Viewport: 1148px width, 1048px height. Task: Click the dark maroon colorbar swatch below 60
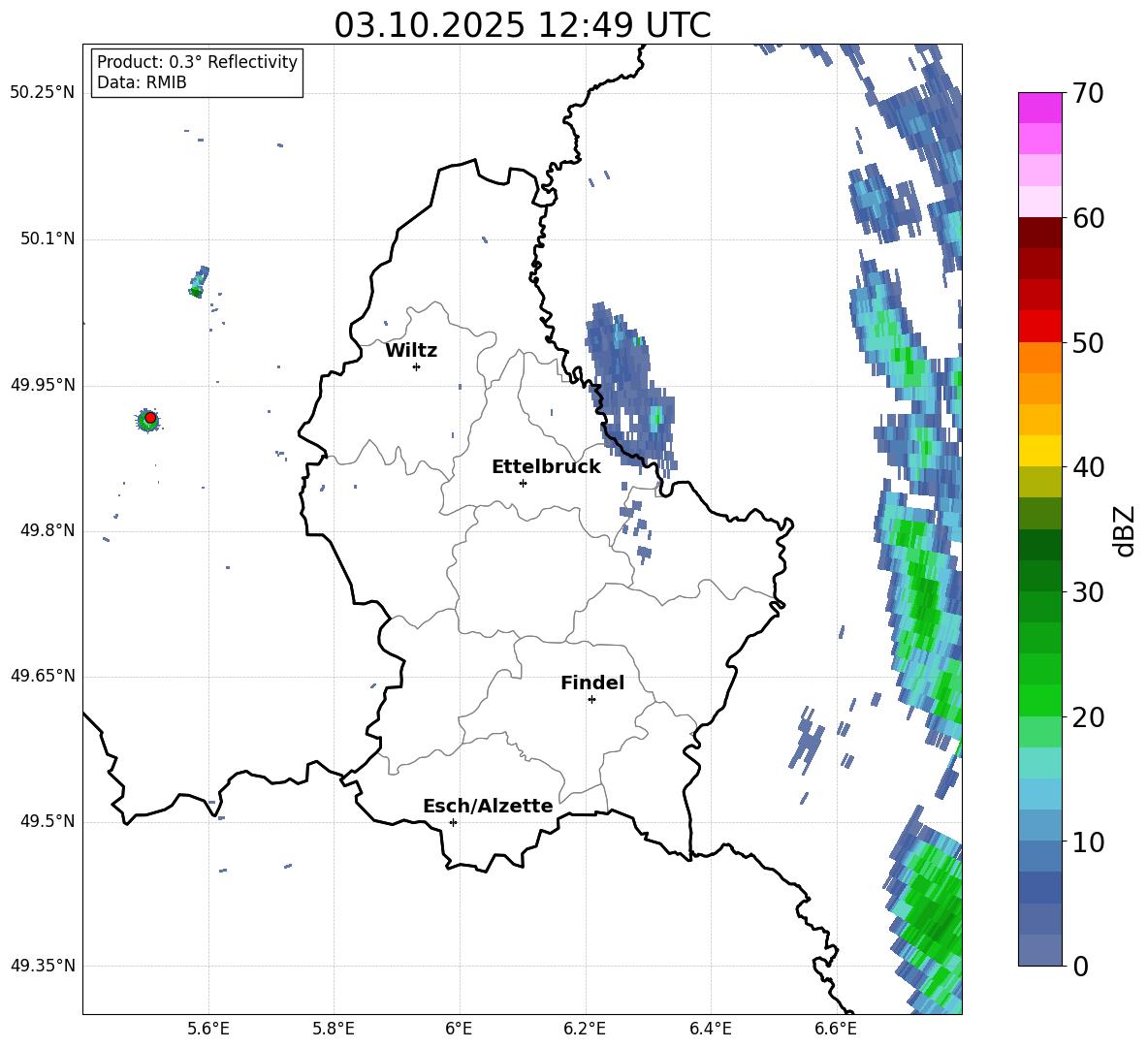point(1039,233)
